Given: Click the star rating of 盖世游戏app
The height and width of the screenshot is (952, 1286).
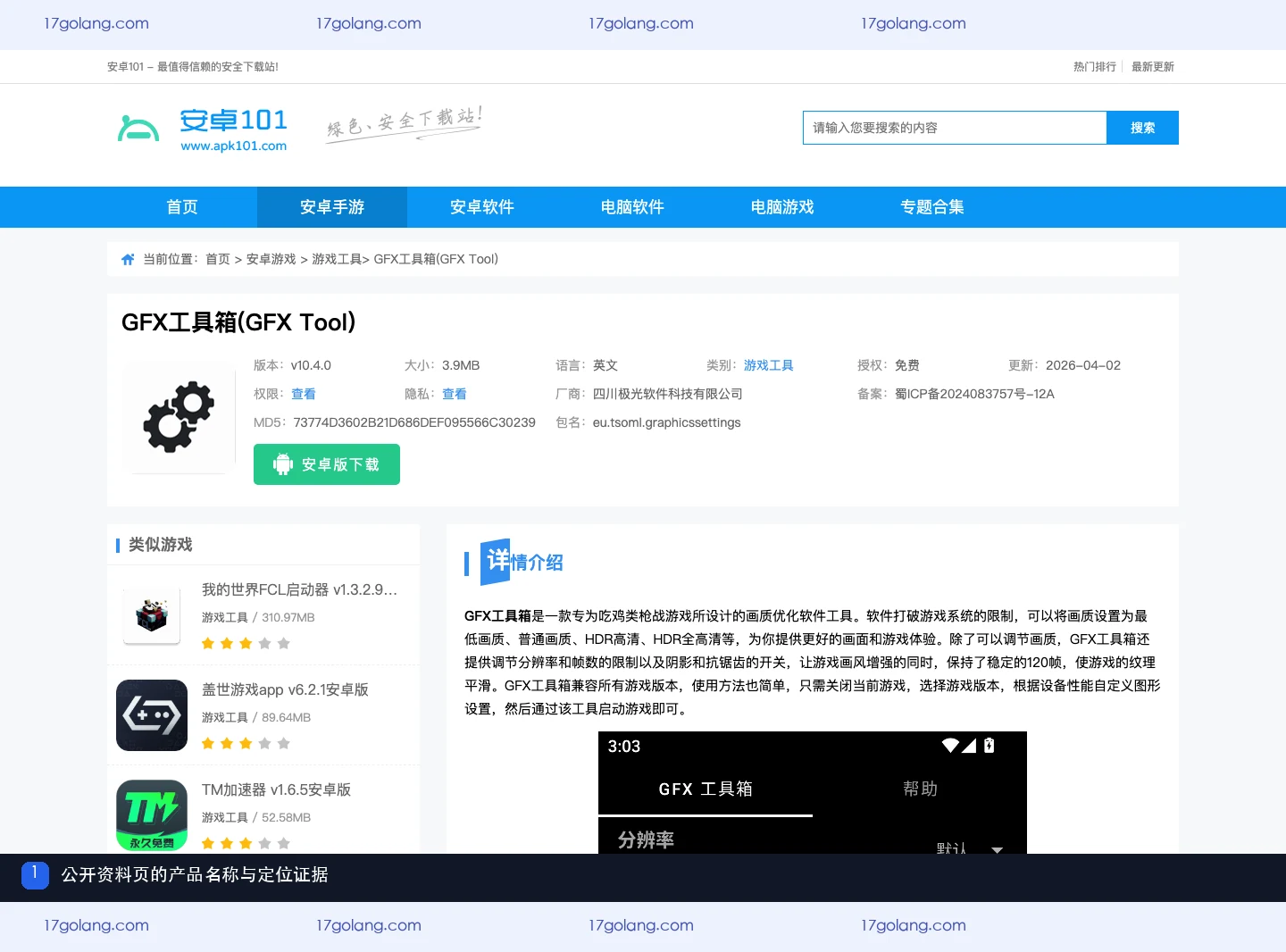Looking at the screenshot, I should click(246, 744).
